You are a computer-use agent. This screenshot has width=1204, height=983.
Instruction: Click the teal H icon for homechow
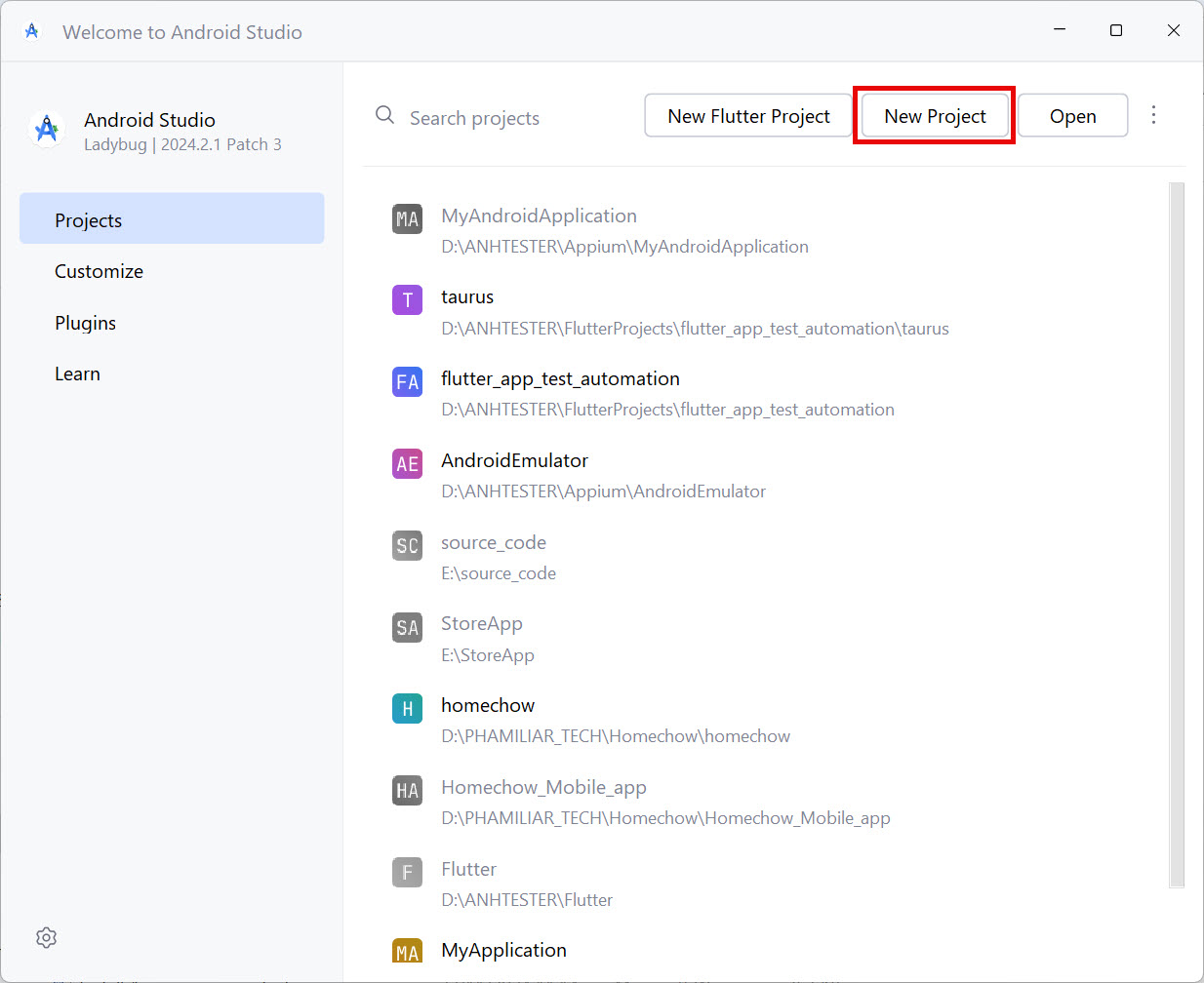tap(407, 708)
